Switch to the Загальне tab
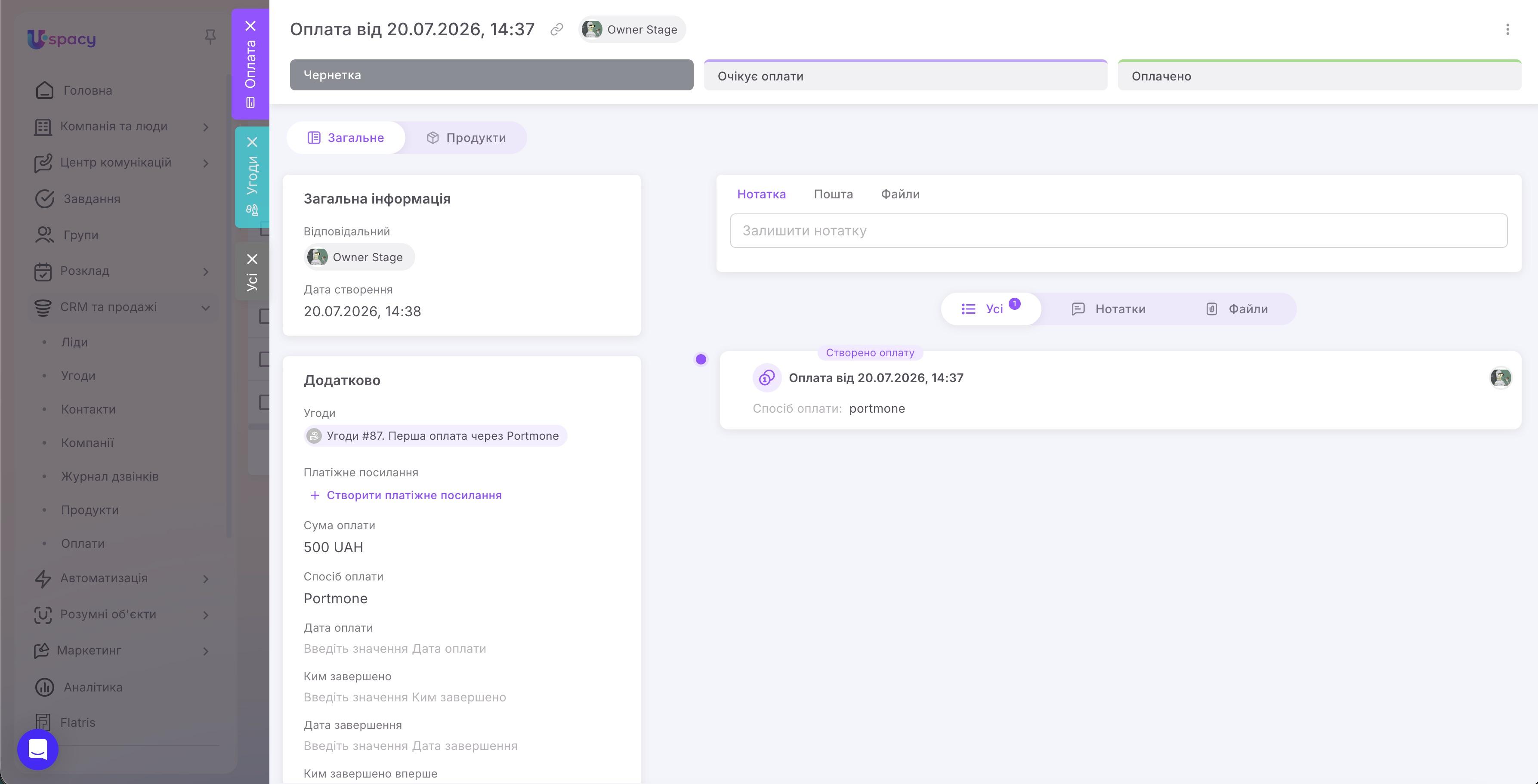The width and height of the screenshot is (1538, 784). 346,138
